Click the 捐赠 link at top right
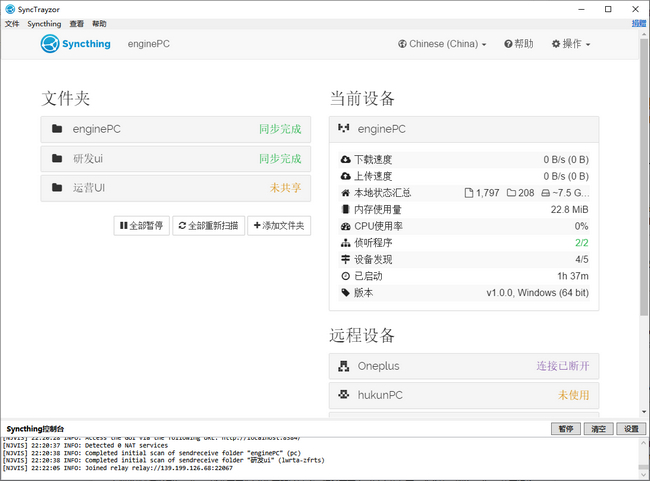 639,24
